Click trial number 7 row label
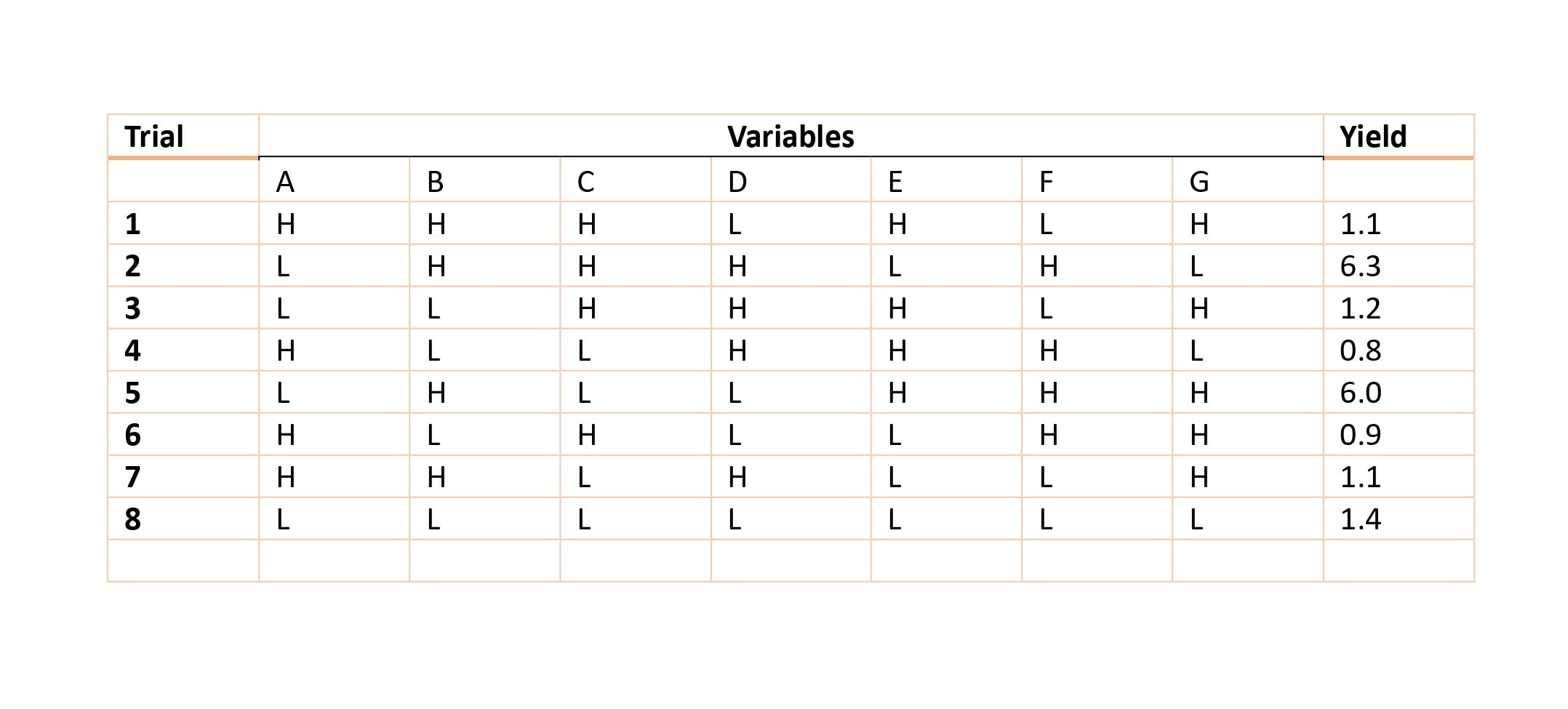This screenshot has height=709, width=1568. click(132, 477)
